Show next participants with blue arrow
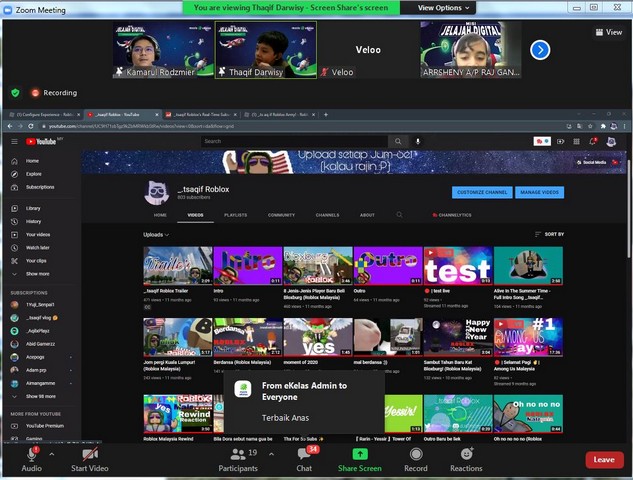 coord(539,50)
